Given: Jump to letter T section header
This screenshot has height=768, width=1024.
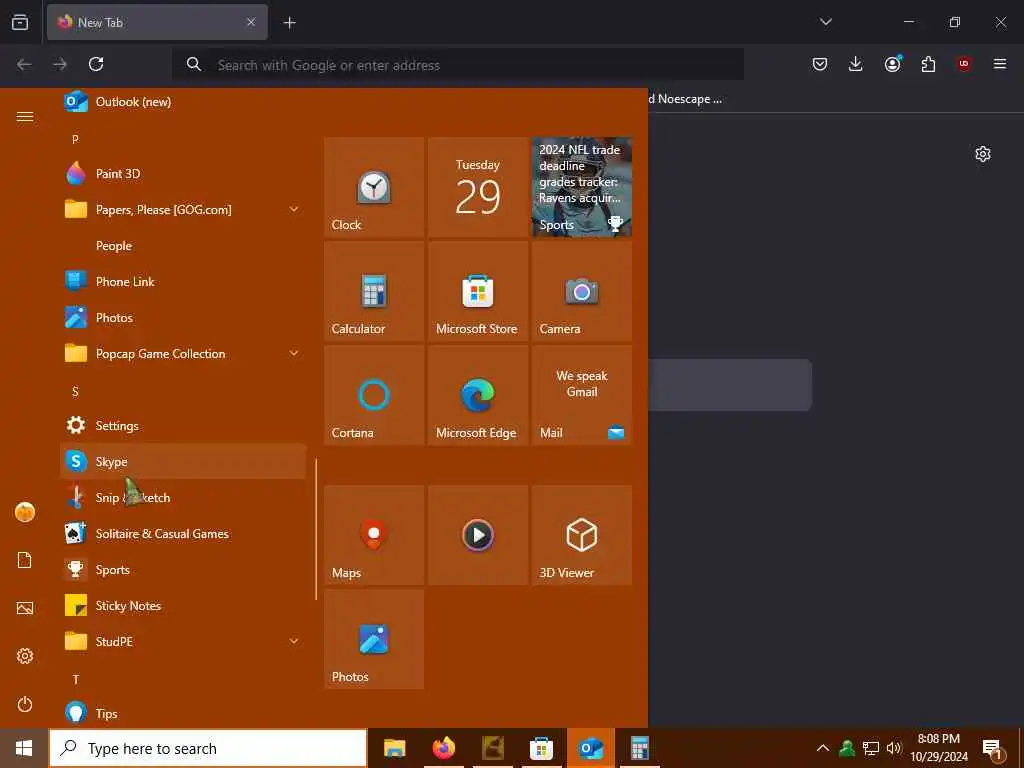Looking at the screenshot, I should [x=75, y=679].
